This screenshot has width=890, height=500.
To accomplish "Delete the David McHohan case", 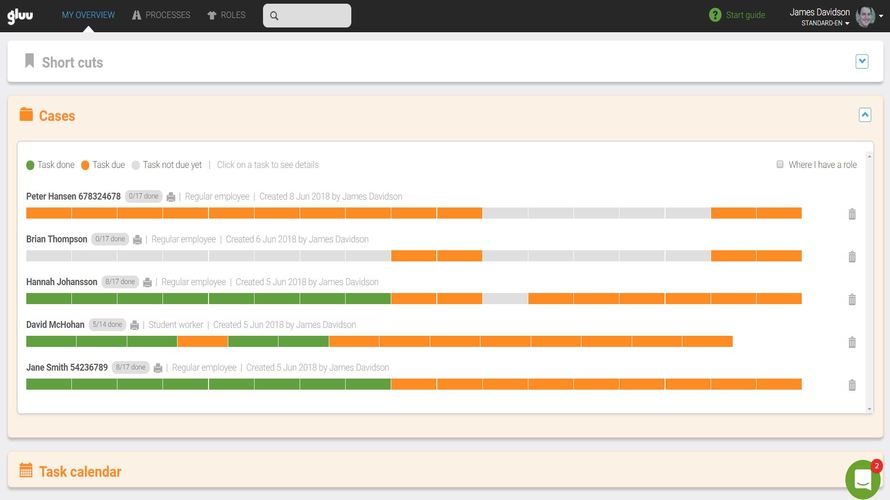I will [x=852, y=342].
